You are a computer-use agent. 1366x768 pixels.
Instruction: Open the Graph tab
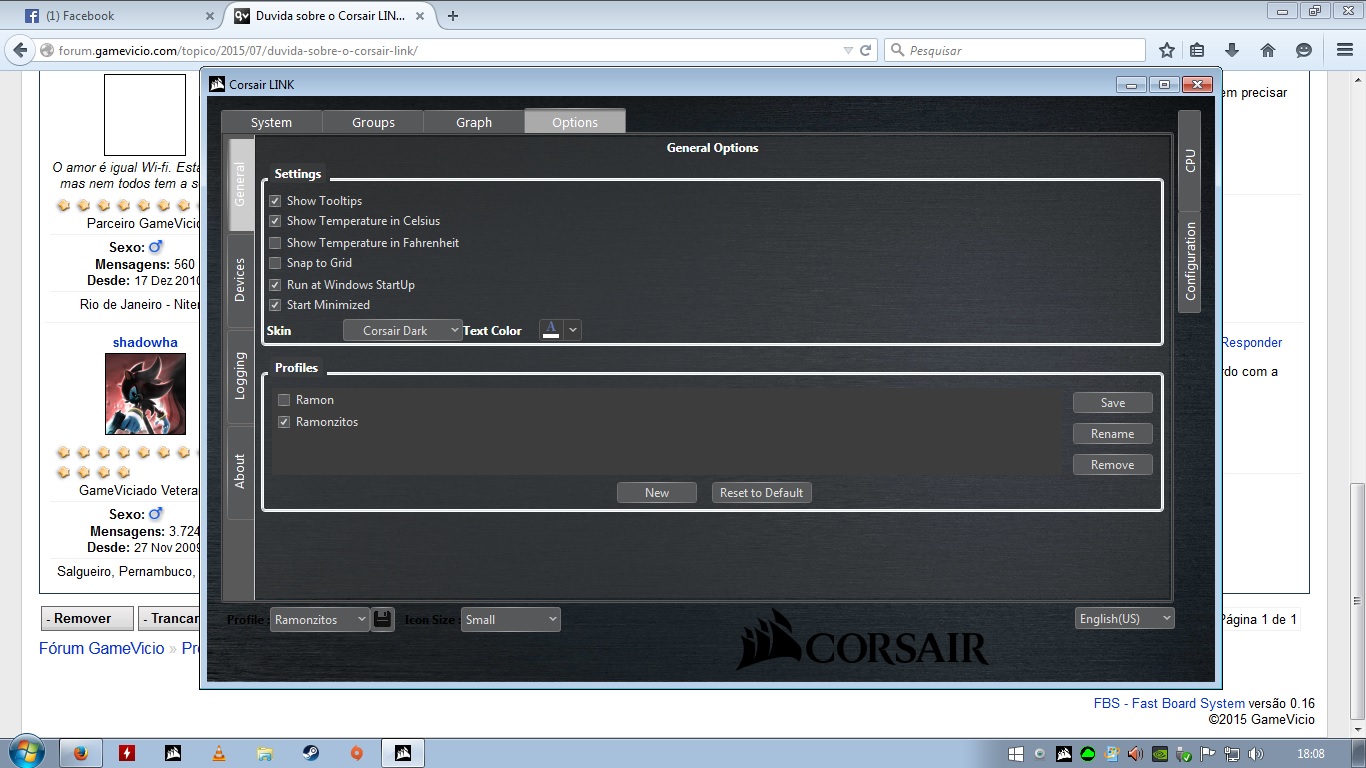pyautogui.click(x=474, y=122)
